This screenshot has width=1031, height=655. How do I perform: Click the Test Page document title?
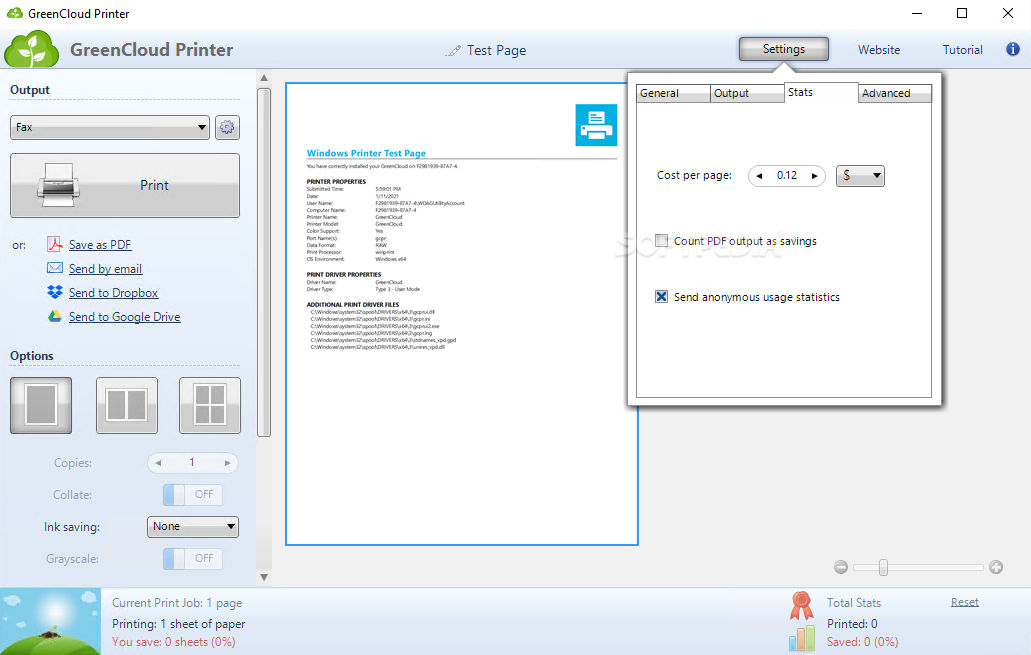point(496,51)
